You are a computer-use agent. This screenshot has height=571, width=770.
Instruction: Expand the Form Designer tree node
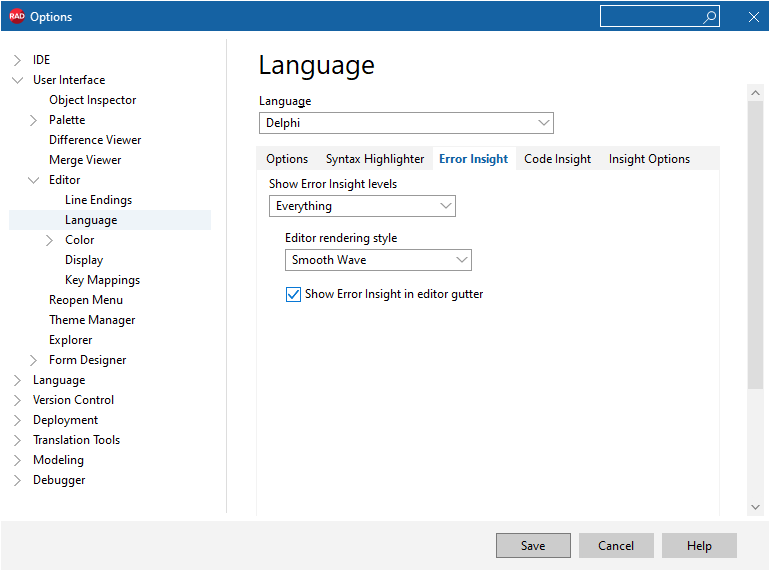pyautogui.click(x=33, y=360)
